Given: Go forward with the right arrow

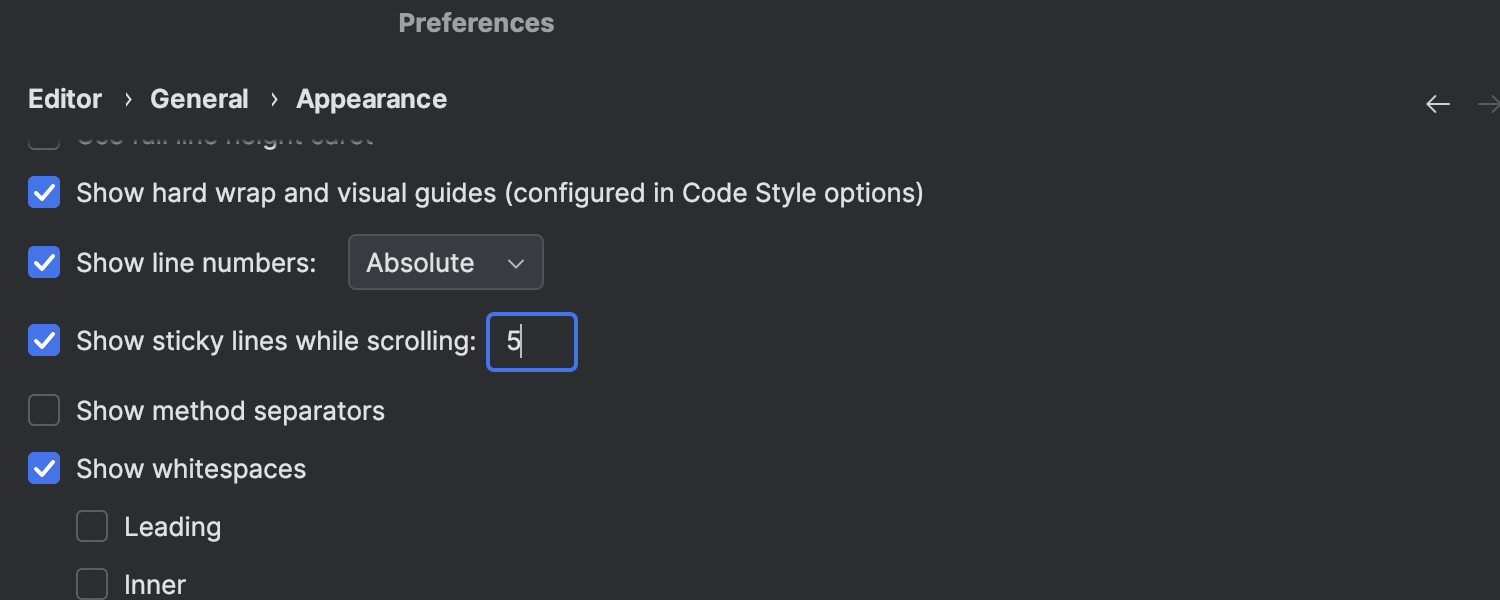Looking at the screenshot, I should [x=1489, y=104].
